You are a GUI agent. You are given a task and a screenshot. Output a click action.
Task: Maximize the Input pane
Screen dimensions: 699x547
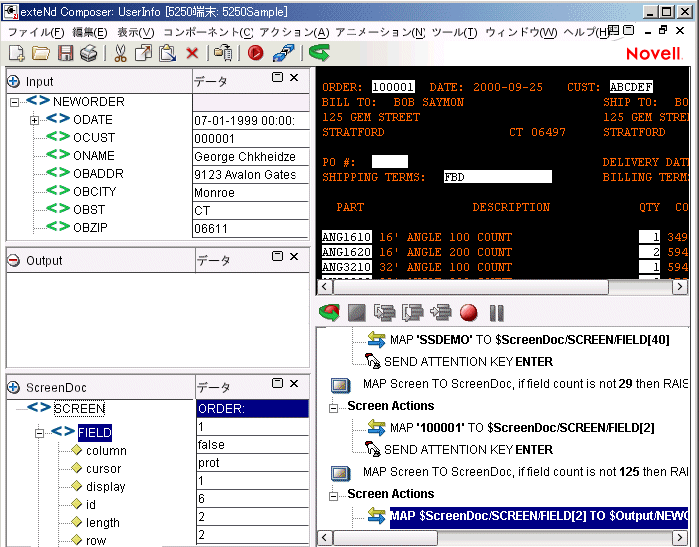tap(277, 77)
